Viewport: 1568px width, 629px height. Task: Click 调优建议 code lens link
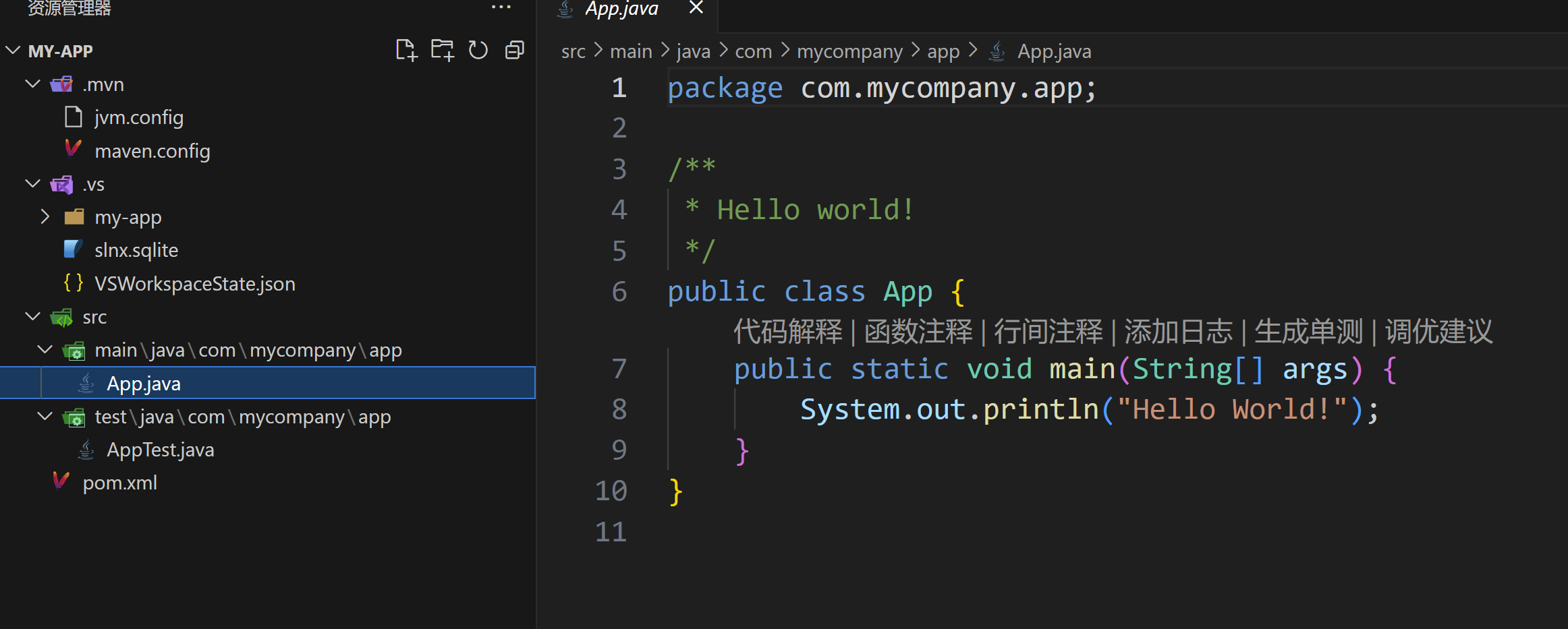pos(1438,332)
